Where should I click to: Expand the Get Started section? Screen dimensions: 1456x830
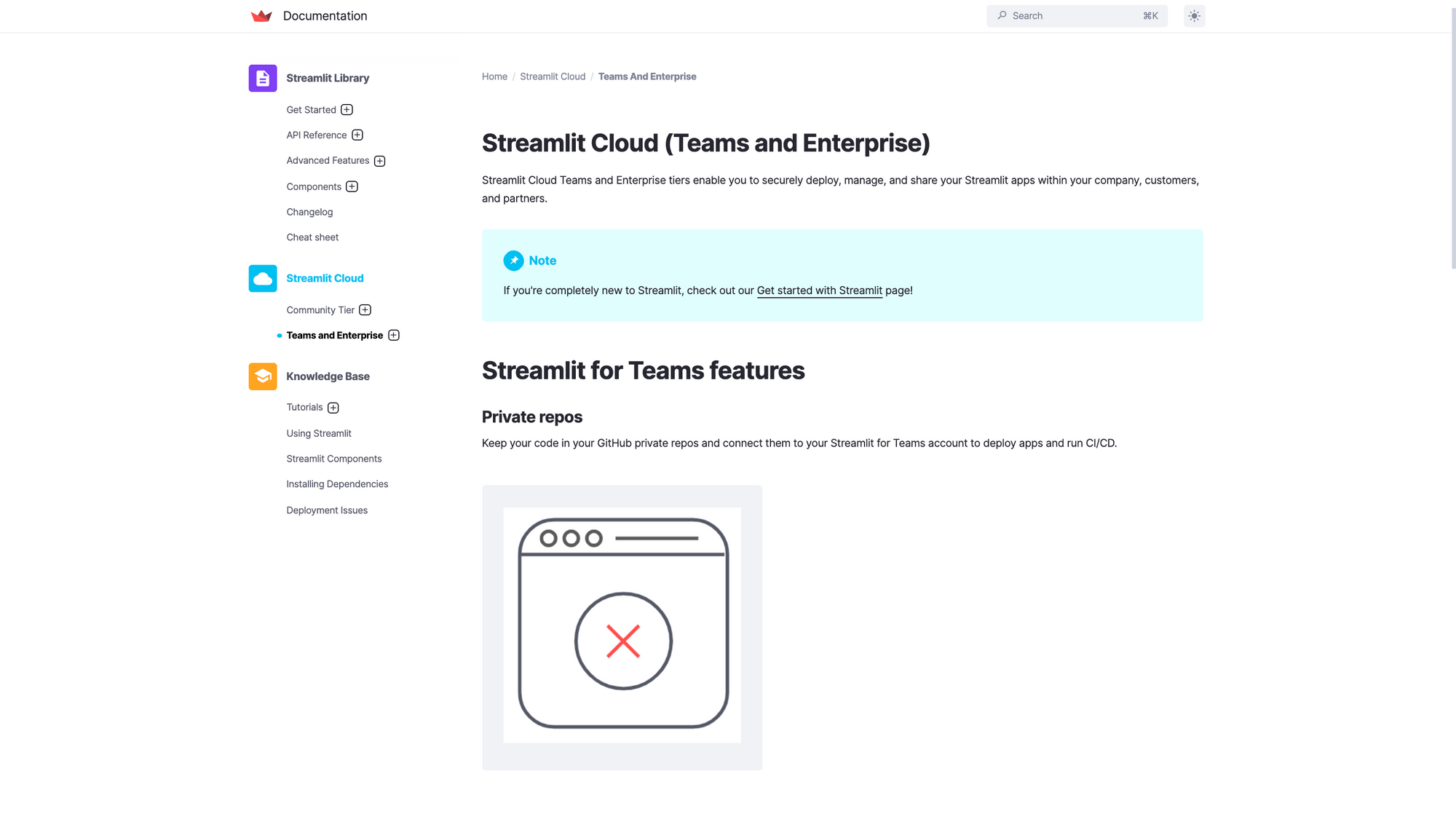[x=347, y=110]
